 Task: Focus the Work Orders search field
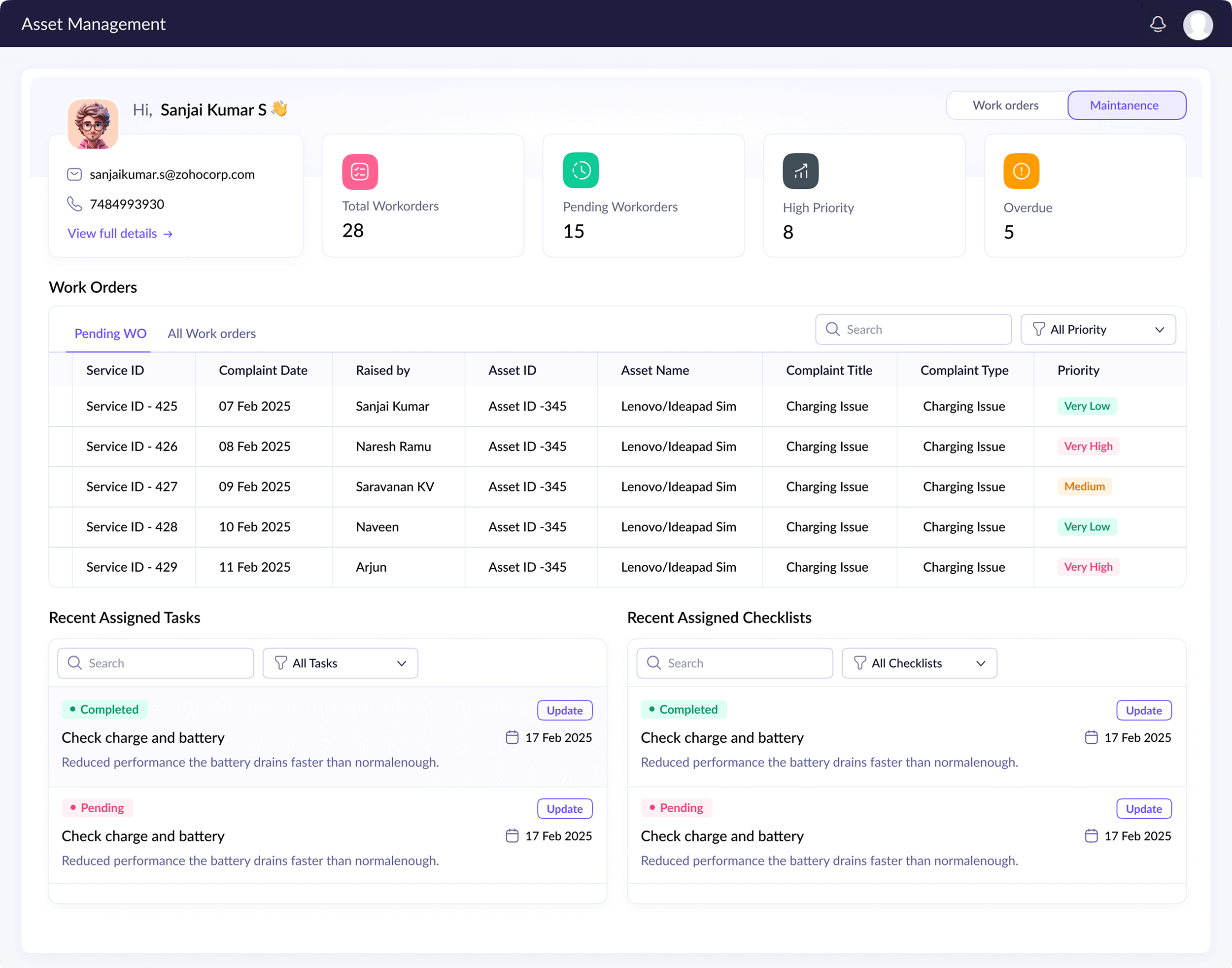[x=913, y=329]
